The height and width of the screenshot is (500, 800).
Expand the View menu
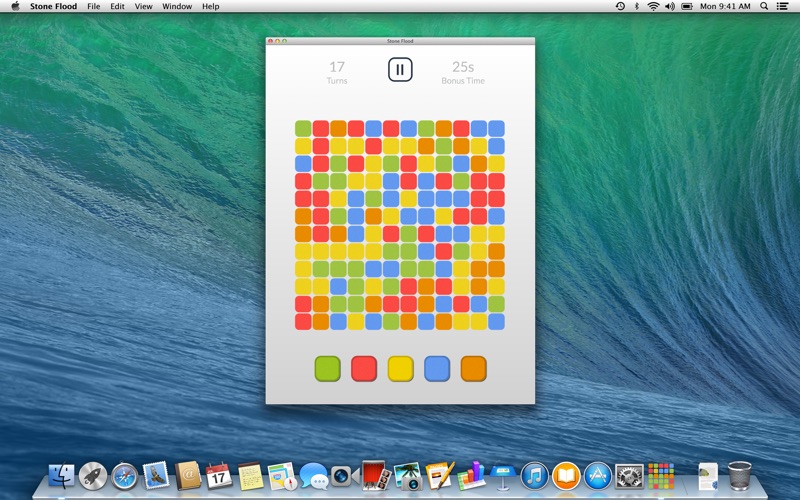tap(144, 6)
